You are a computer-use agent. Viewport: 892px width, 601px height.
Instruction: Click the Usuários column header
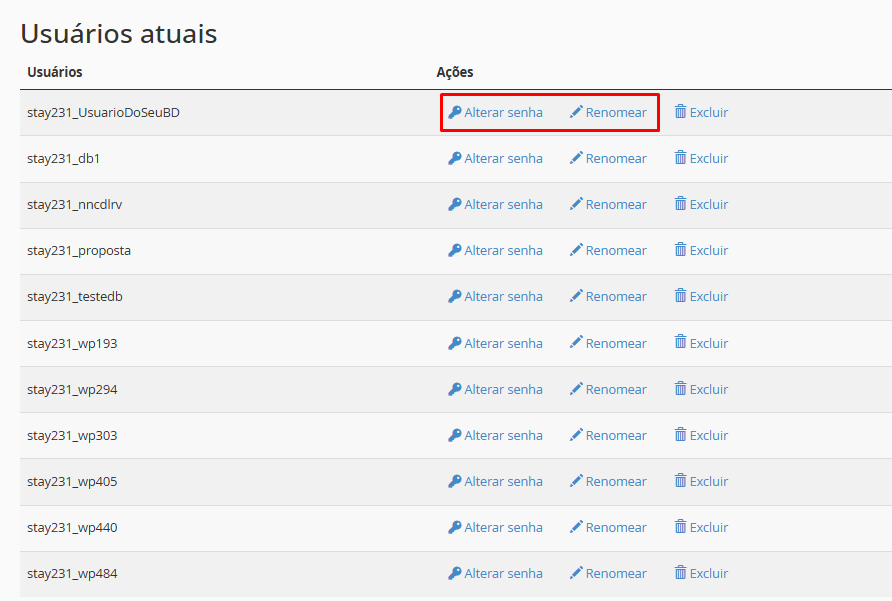click(55, 72)
